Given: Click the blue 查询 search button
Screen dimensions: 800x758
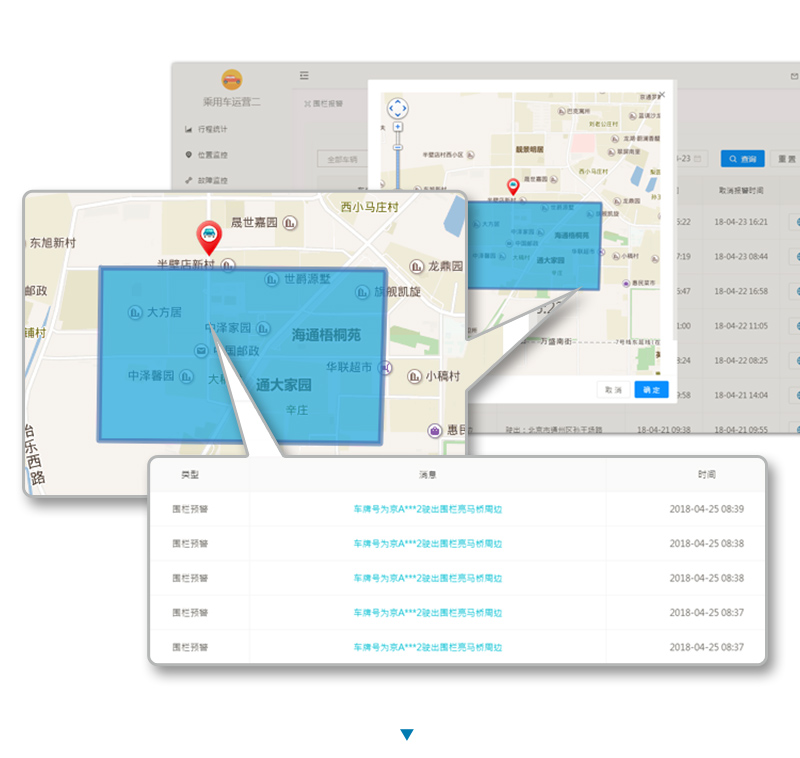Looking at the screenshot, I should point(743,159).
